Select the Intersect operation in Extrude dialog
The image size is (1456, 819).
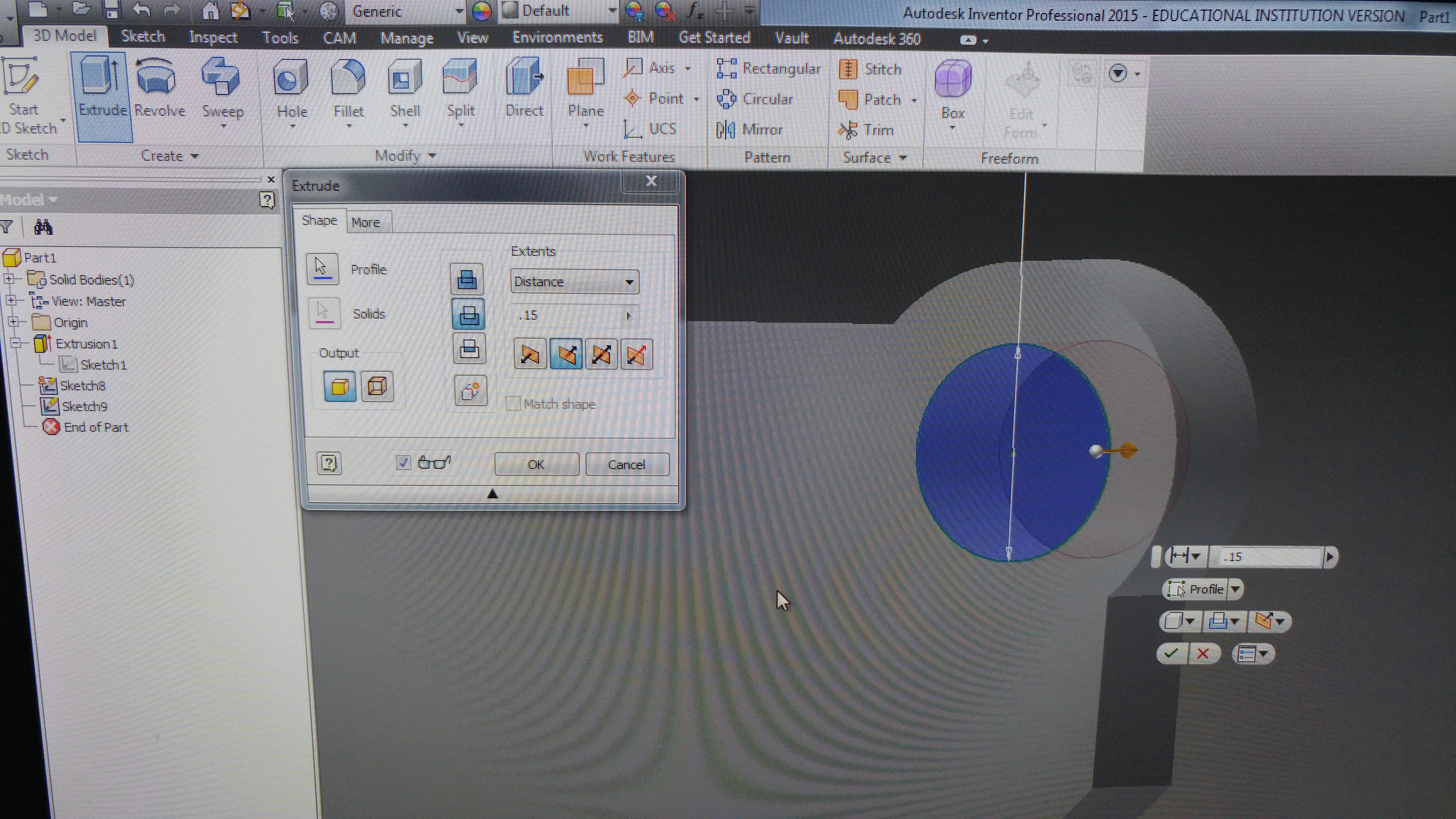click(x=469, y=349)
